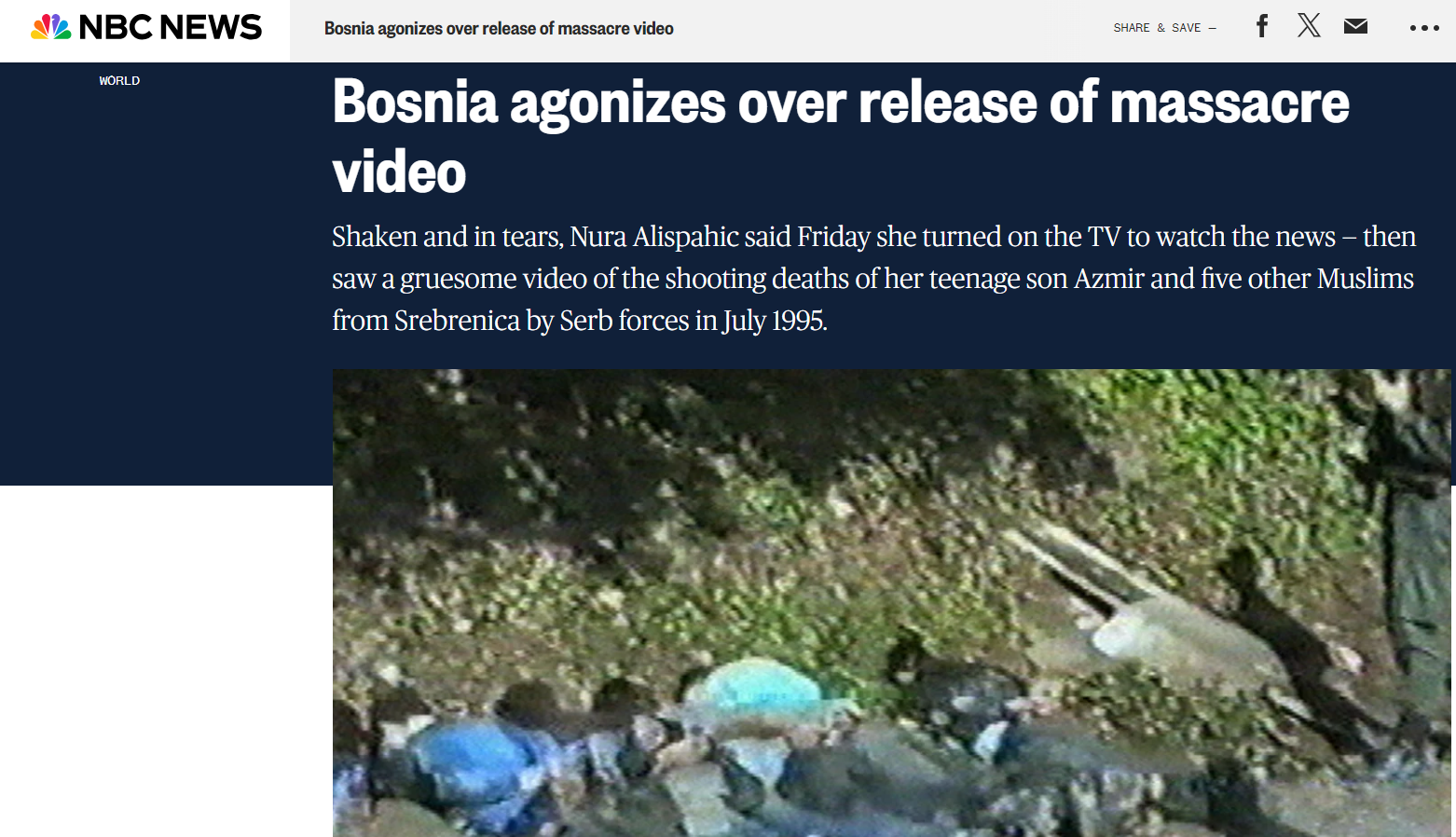Click subheading line starting "saw a gruesome video"
The height and width of the screenshot is (837, 1456).
pyautogui.click(x=872, y=279)
